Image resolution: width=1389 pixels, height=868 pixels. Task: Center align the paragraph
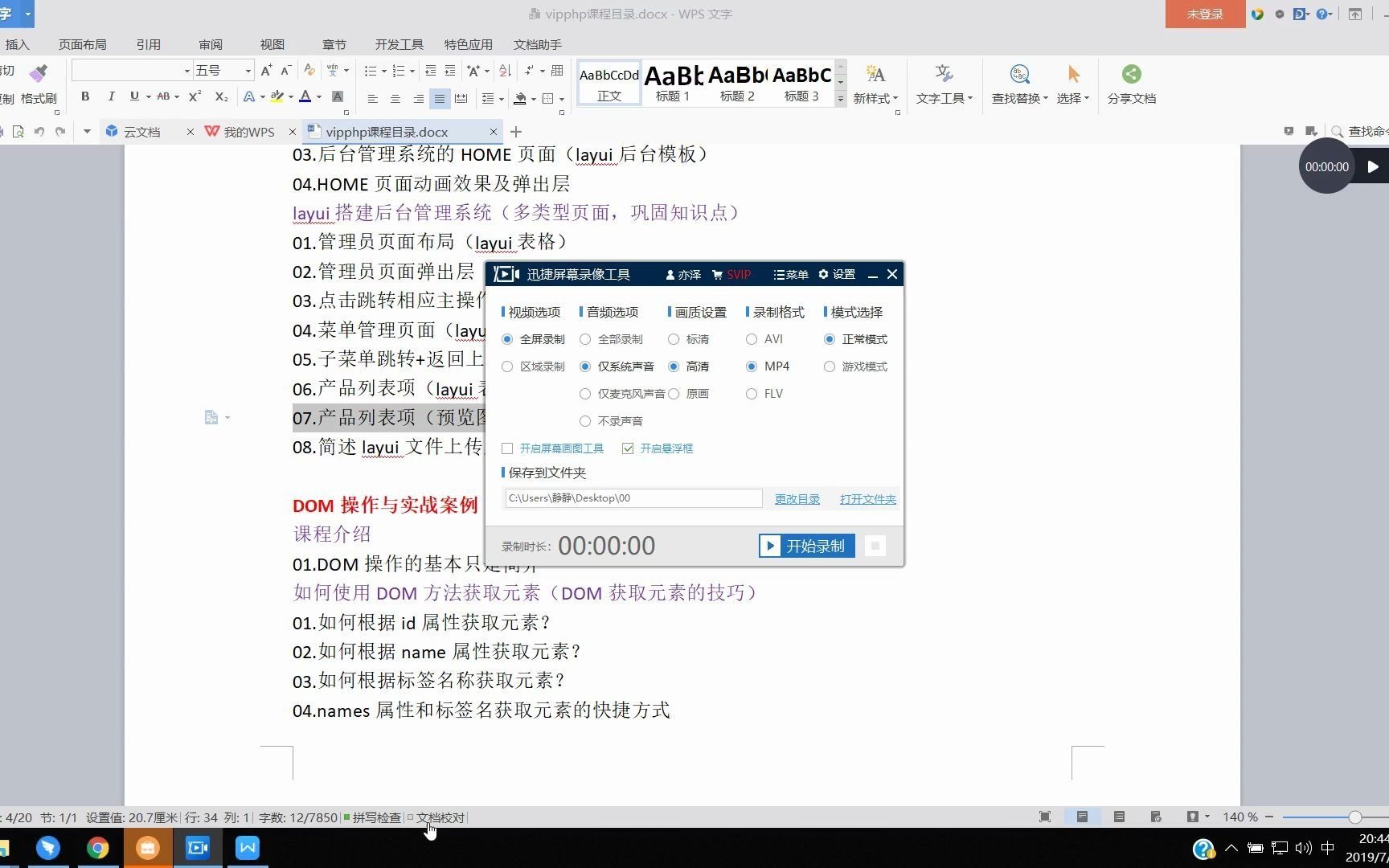(395, 98)
